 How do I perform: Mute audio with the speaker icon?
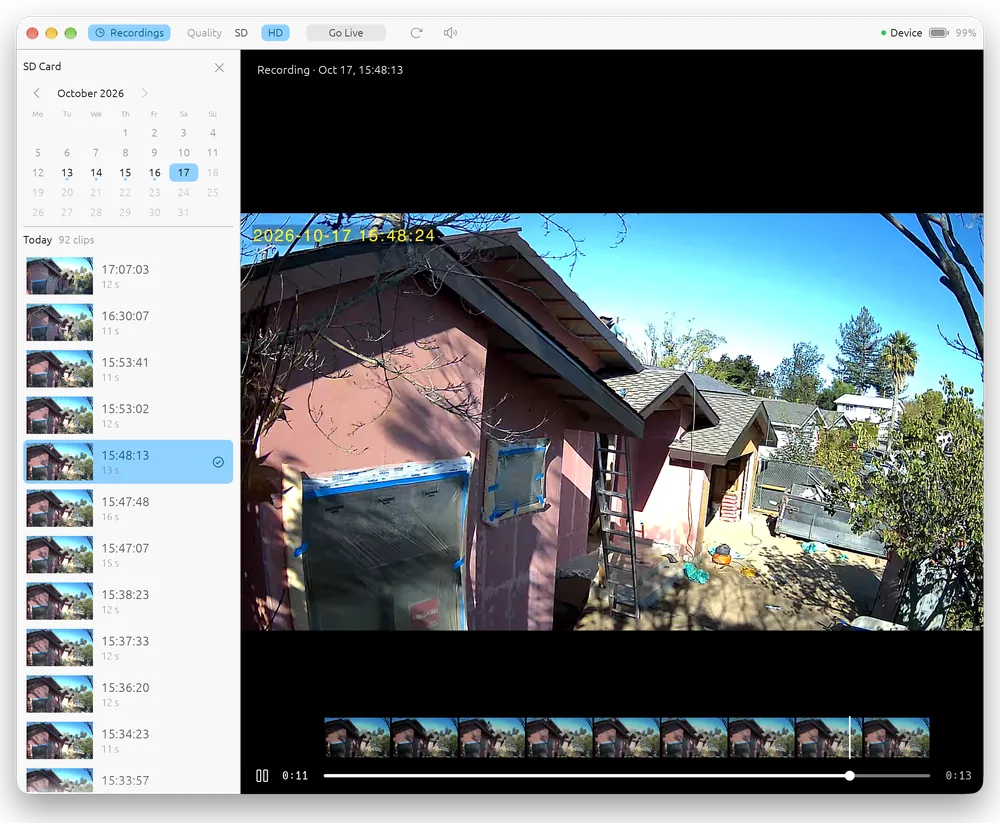point(450,33)
